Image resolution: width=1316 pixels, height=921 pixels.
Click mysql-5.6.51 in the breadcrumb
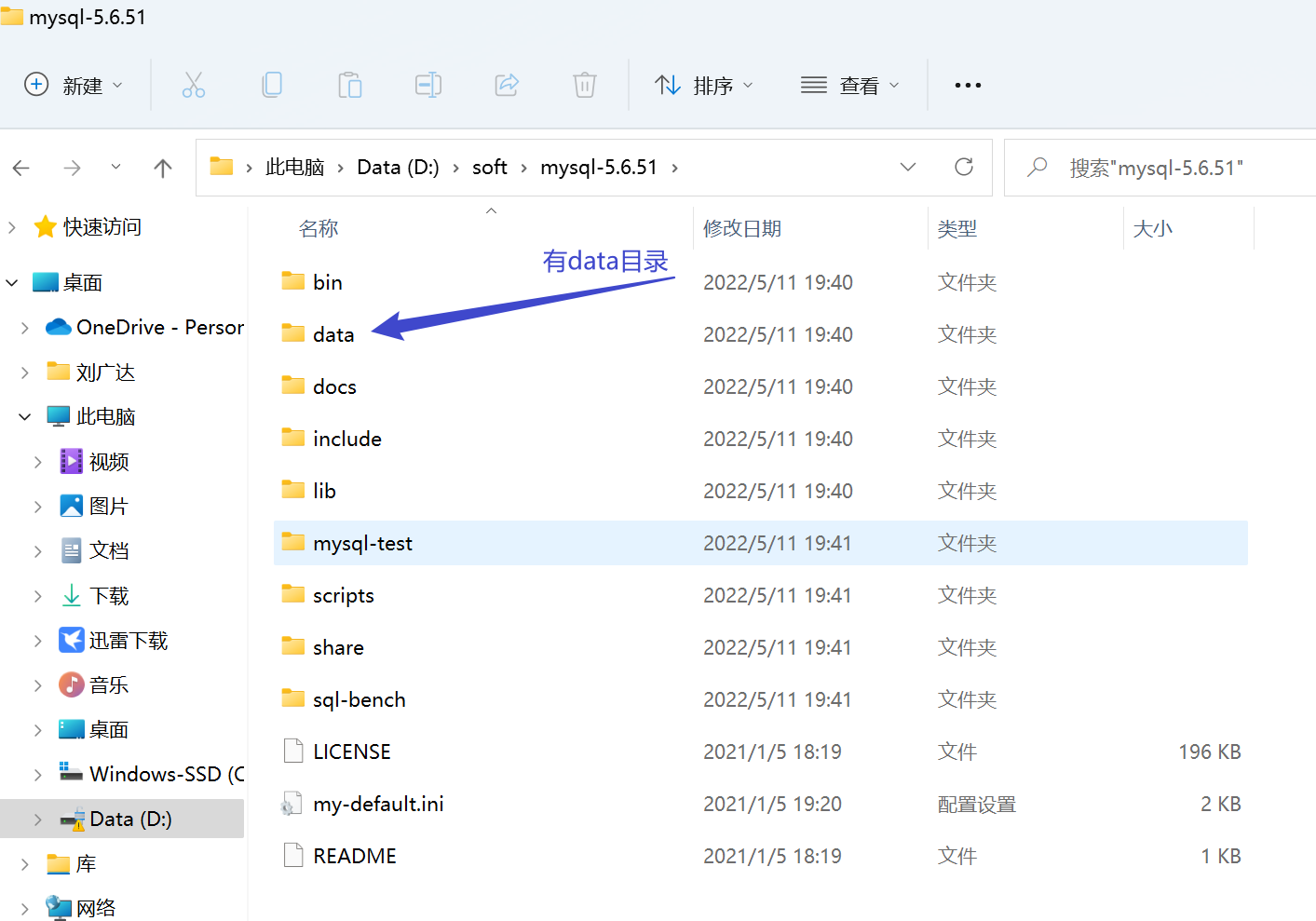pyautogui.click(x=599, y=168)
